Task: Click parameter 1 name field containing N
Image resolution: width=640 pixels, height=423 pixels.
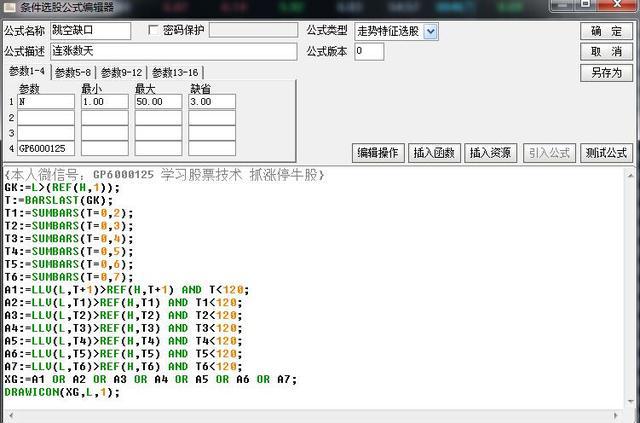Action: [x=46, y=102]
